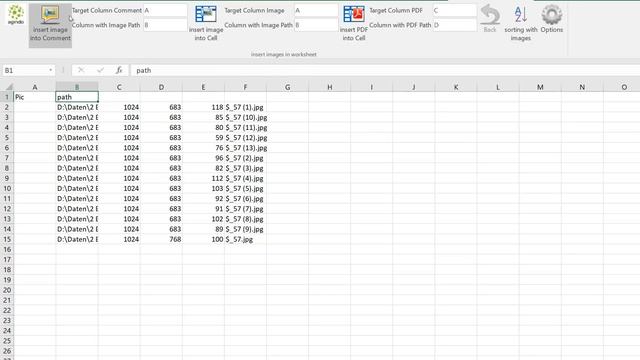Click cell with $_57 (2).jpg
The height and width of the screenshot is (360, 640).
245,158
